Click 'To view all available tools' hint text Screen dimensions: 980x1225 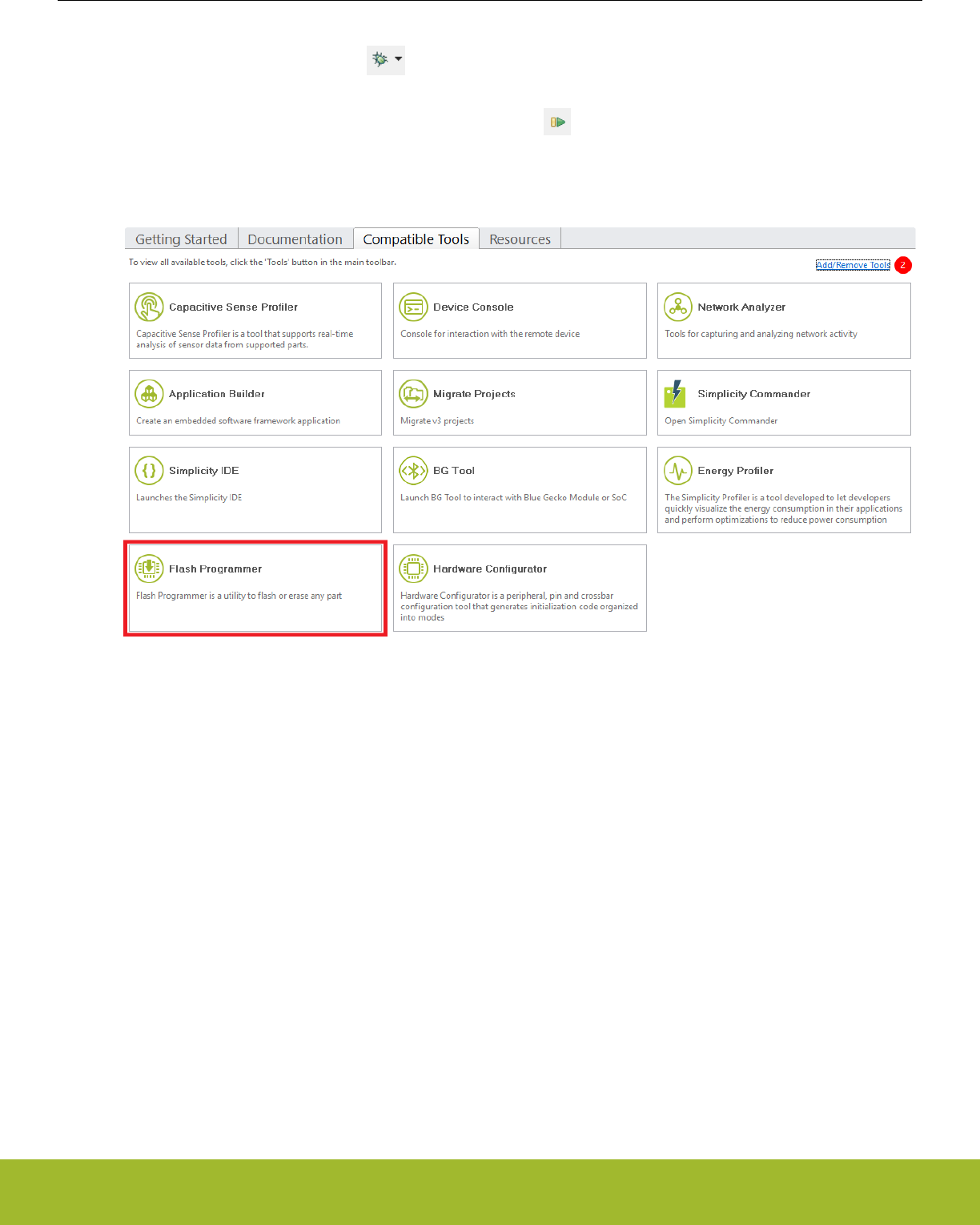coord(263,262)
